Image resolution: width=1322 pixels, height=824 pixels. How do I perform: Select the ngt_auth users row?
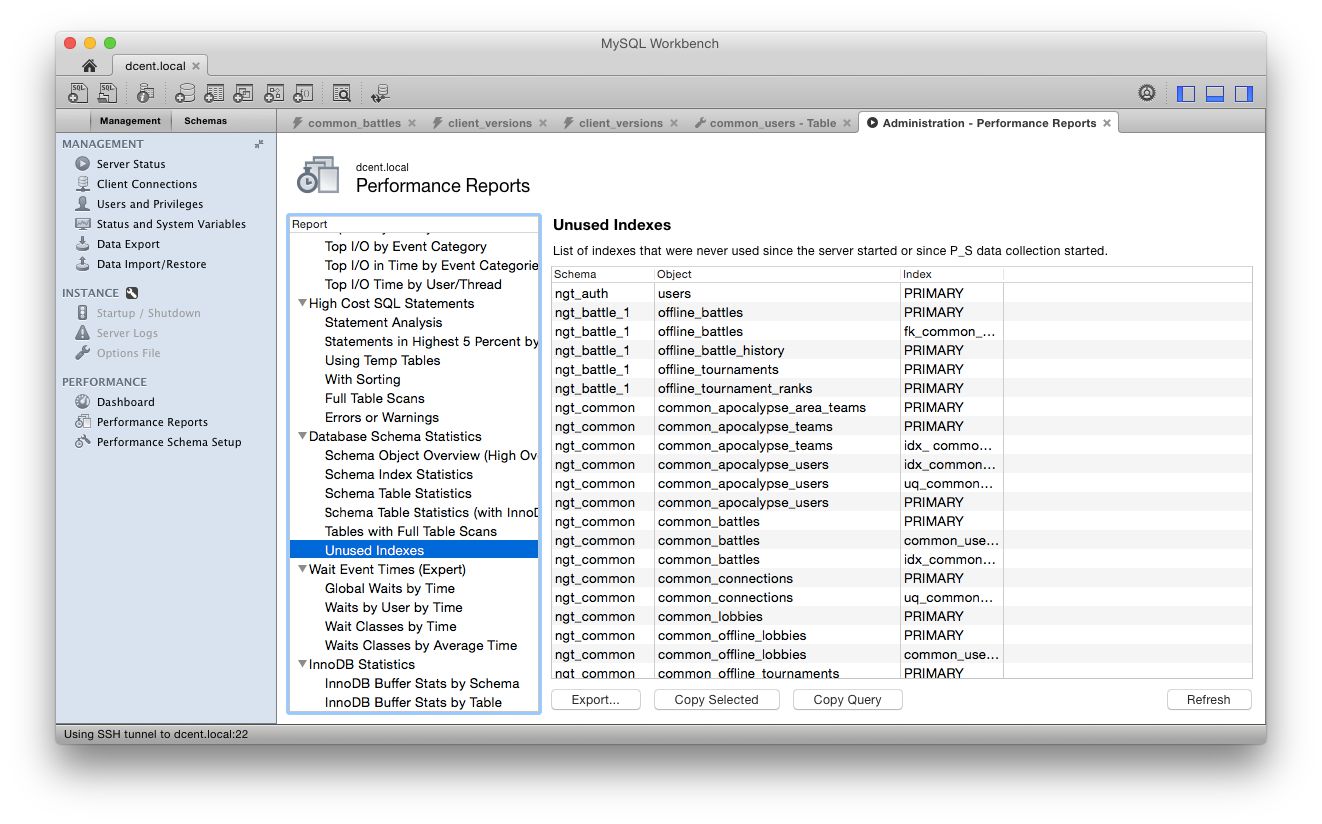(901, 293)
